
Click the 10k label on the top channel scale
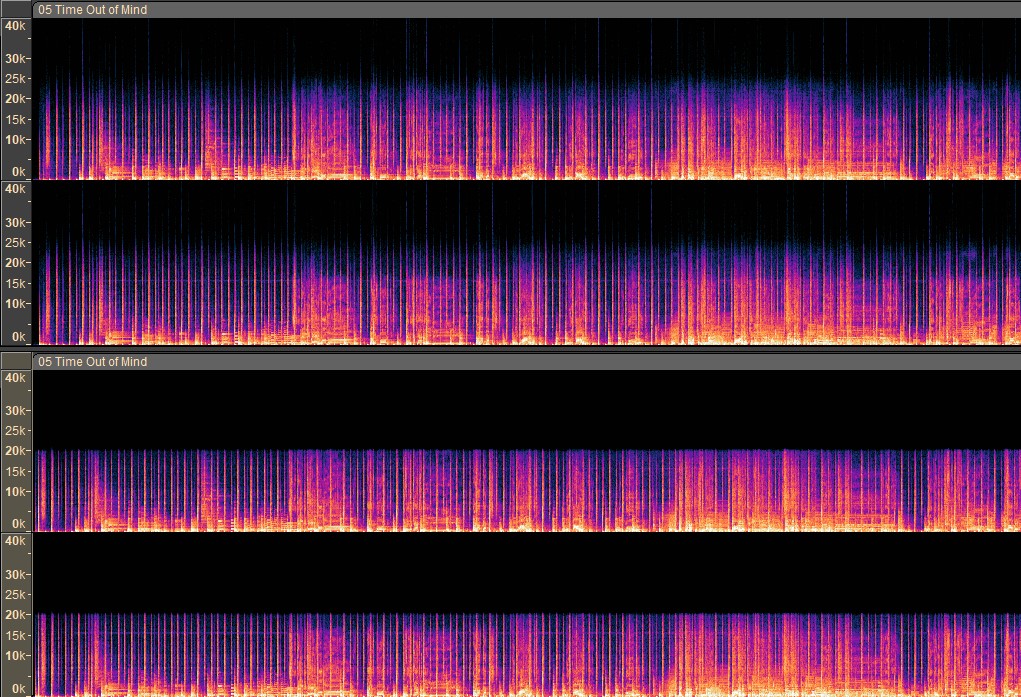(15, 139)
